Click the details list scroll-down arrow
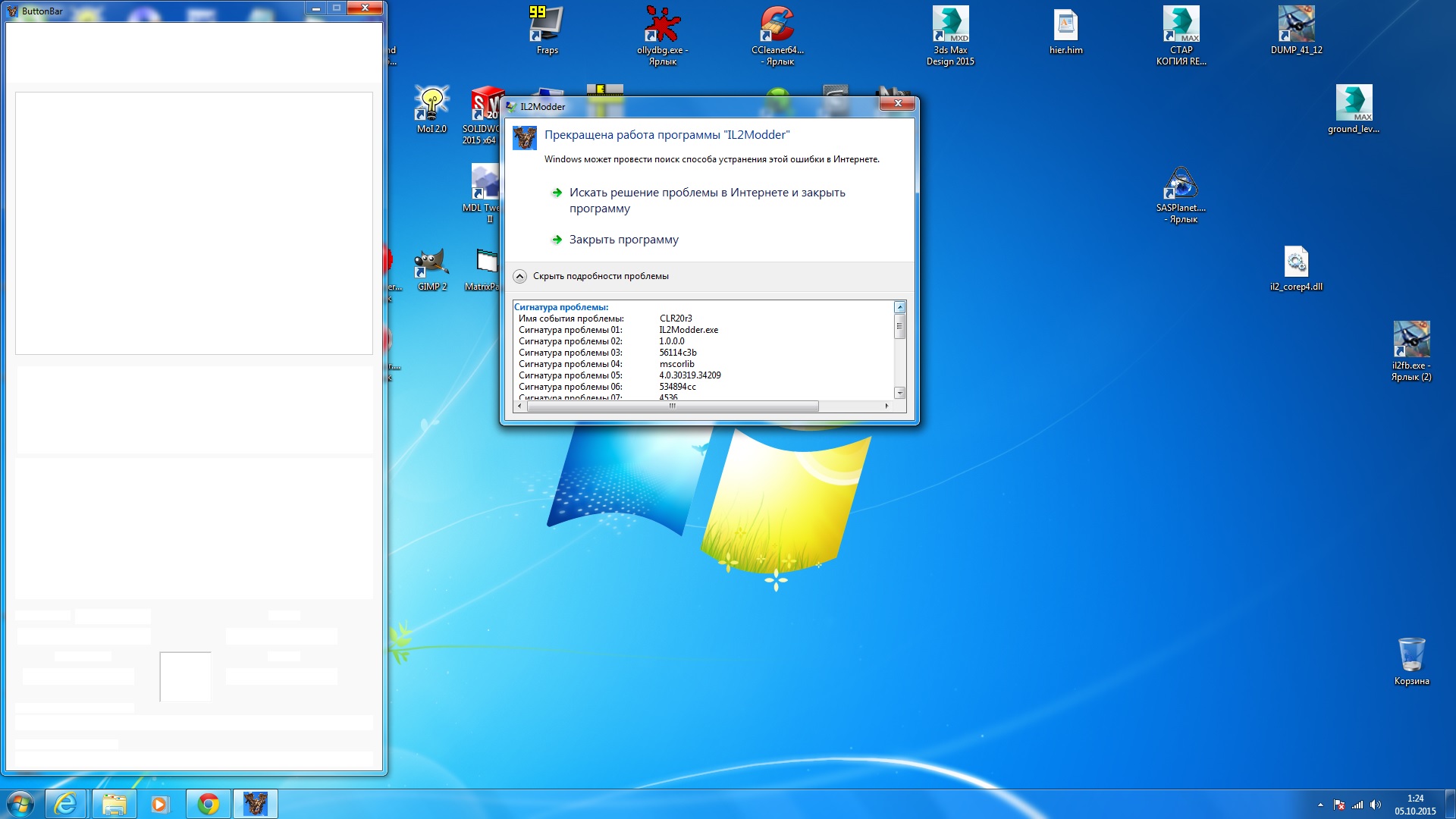Viewport: 1456px width, 819px height. click(899, 393)
